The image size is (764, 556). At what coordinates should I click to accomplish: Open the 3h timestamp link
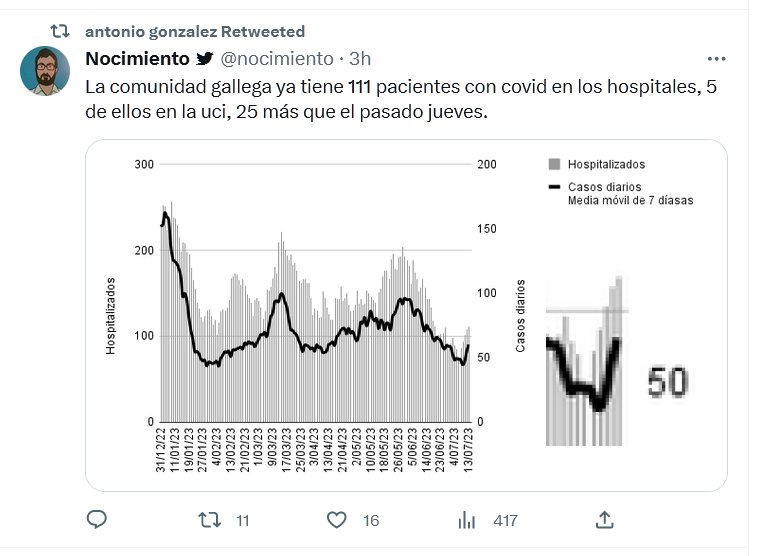point(360,59)
